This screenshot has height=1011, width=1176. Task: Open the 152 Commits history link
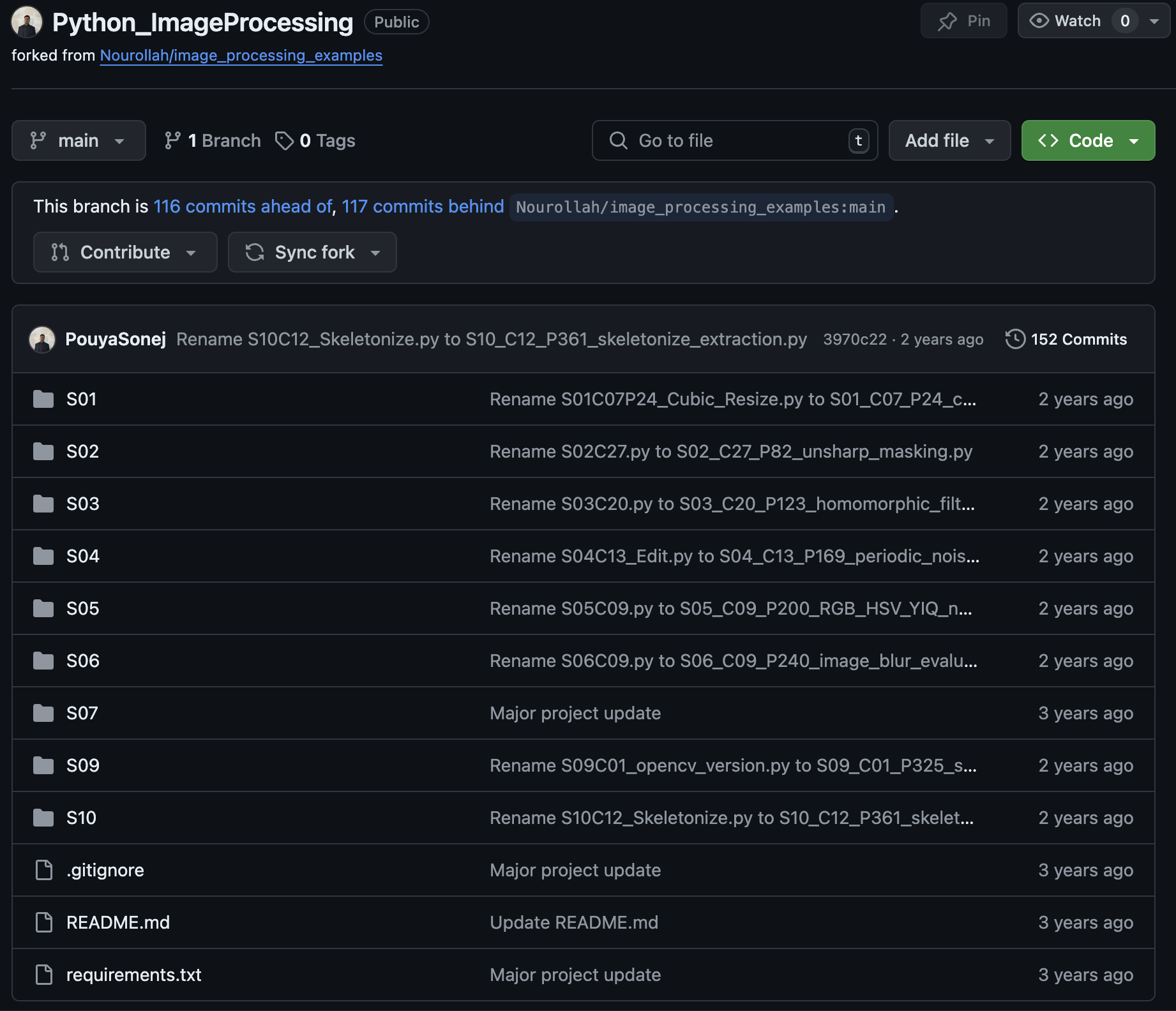point(1066,339)
